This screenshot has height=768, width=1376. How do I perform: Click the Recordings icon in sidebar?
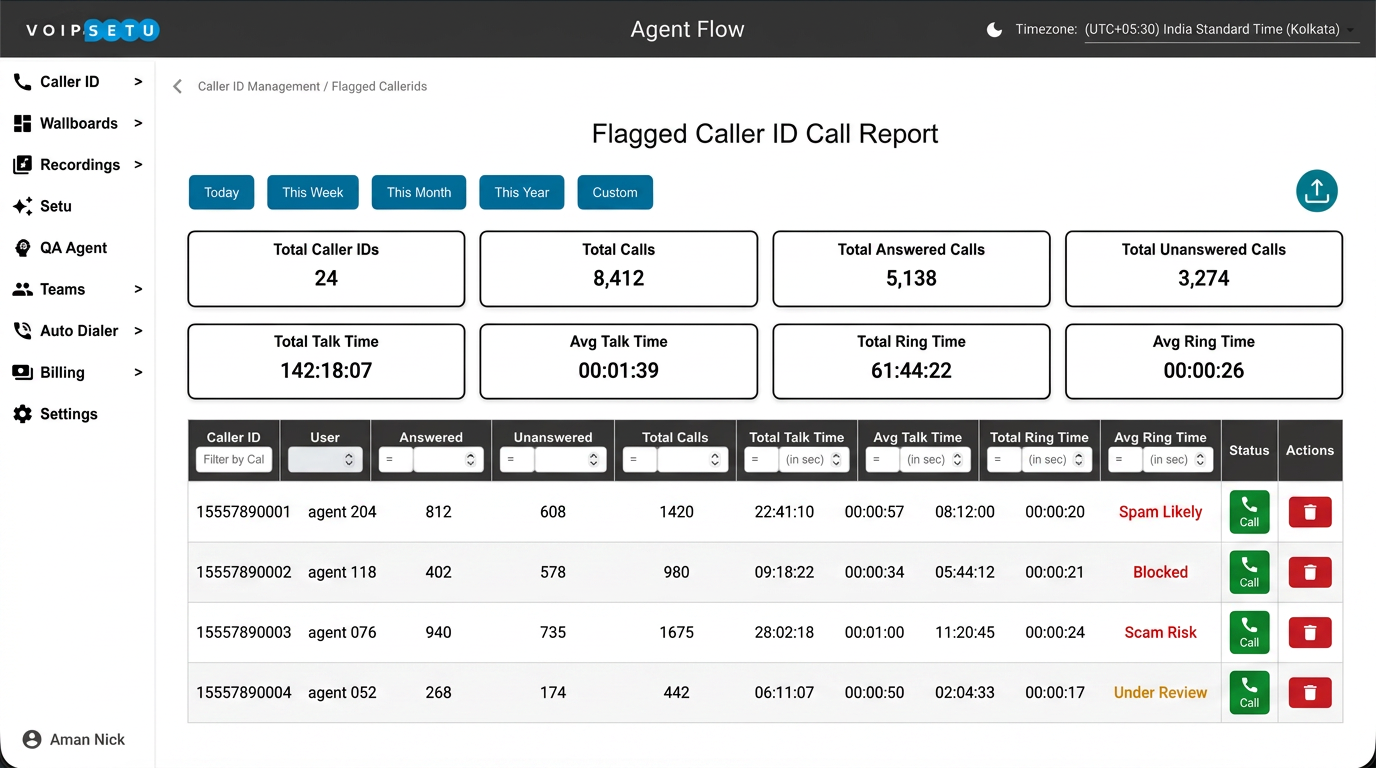pyautogui.click(x=22, y=165)
